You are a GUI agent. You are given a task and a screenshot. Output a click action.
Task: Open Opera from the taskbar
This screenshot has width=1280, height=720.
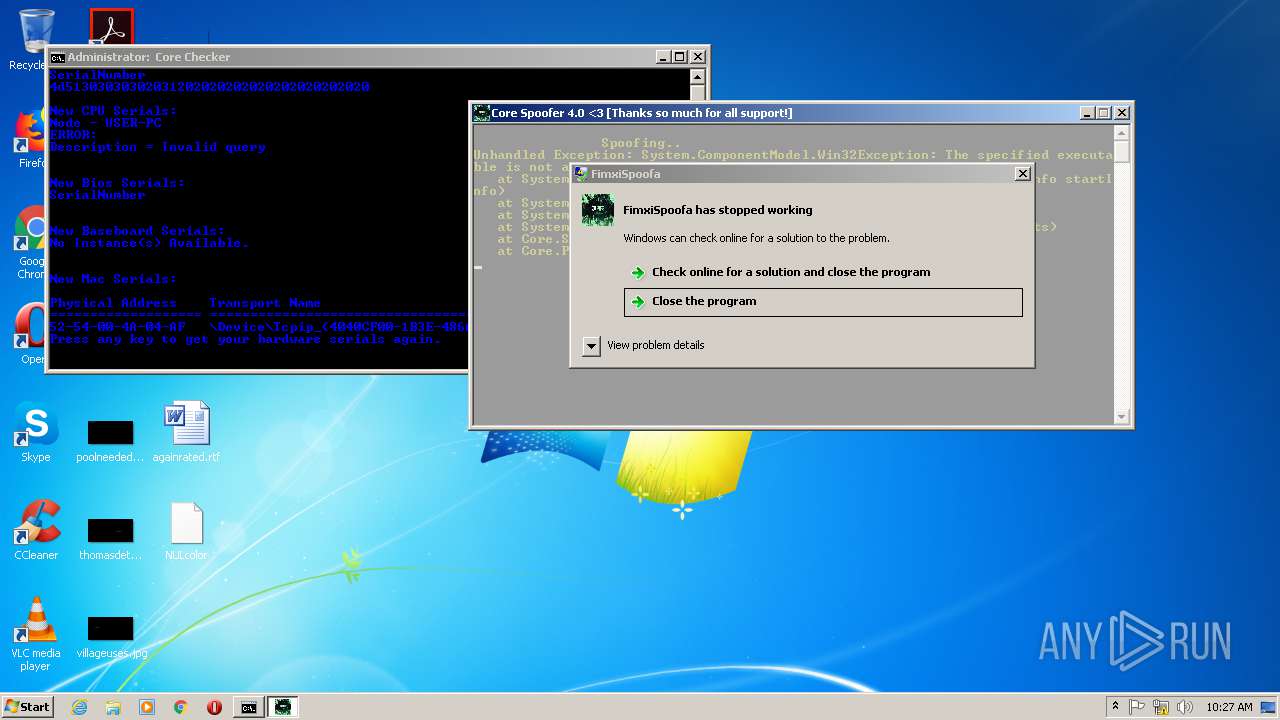[x=214, y=707]
